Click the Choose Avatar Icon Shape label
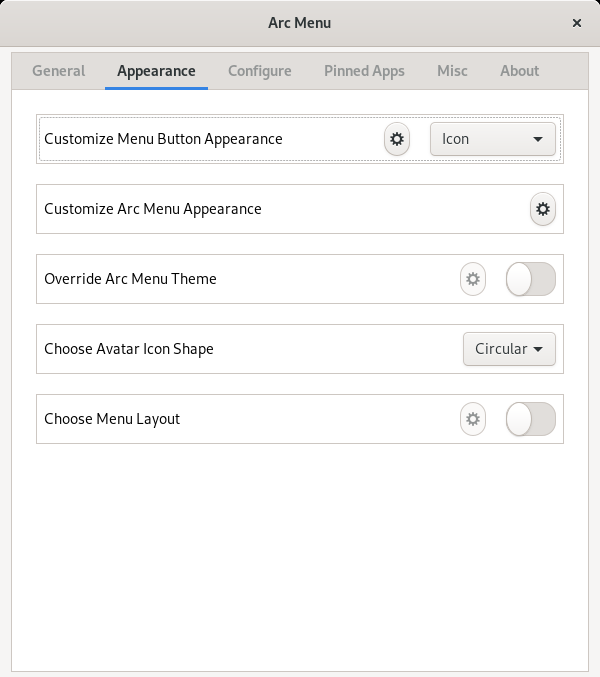This screenshot has width=600, height=677. click(129, 349)
